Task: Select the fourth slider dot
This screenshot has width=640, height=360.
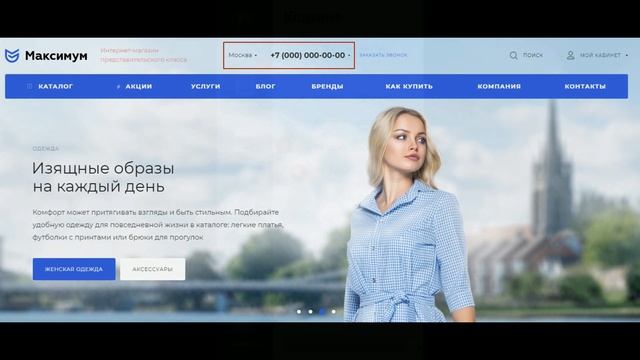Action: (x=333, y=311)
